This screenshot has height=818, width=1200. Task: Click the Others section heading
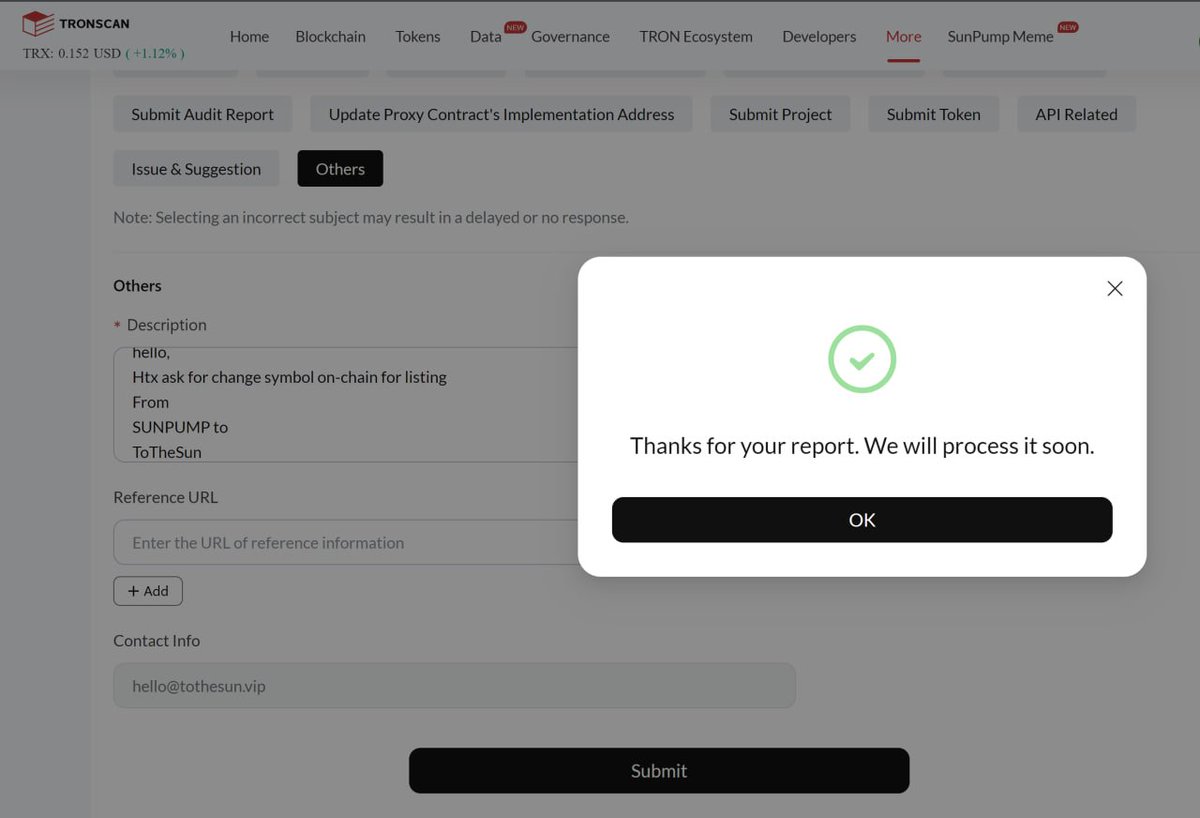[x=137, y=286]
